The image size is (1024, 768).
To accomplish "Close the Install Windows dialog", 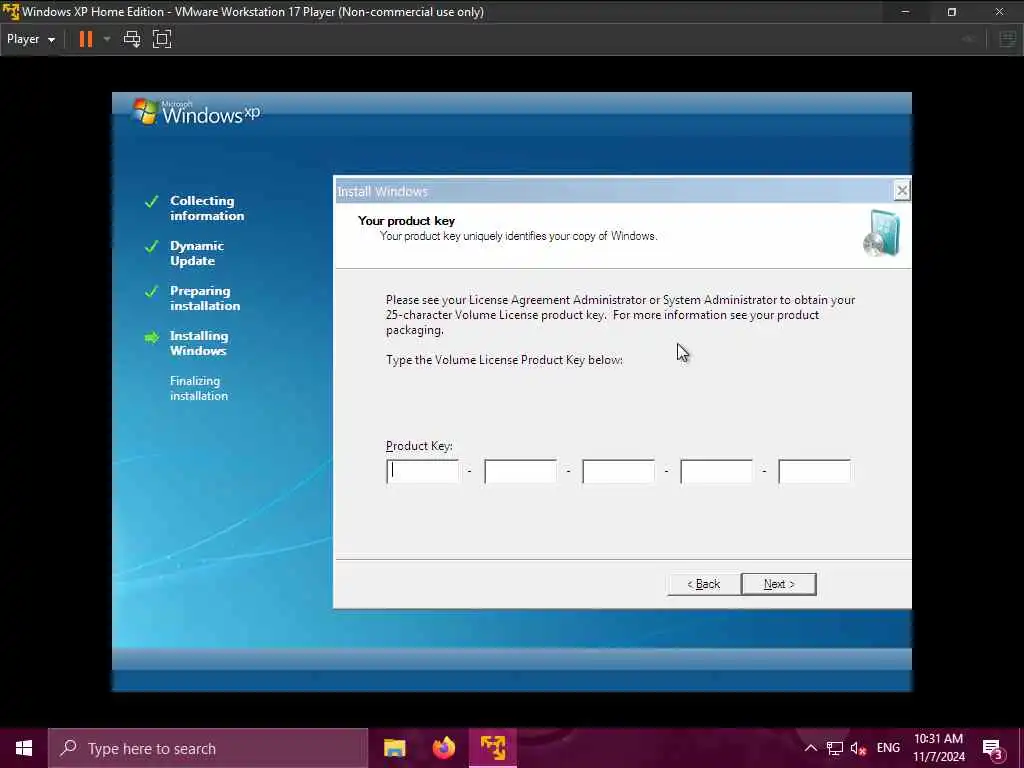I will [901, 191].
